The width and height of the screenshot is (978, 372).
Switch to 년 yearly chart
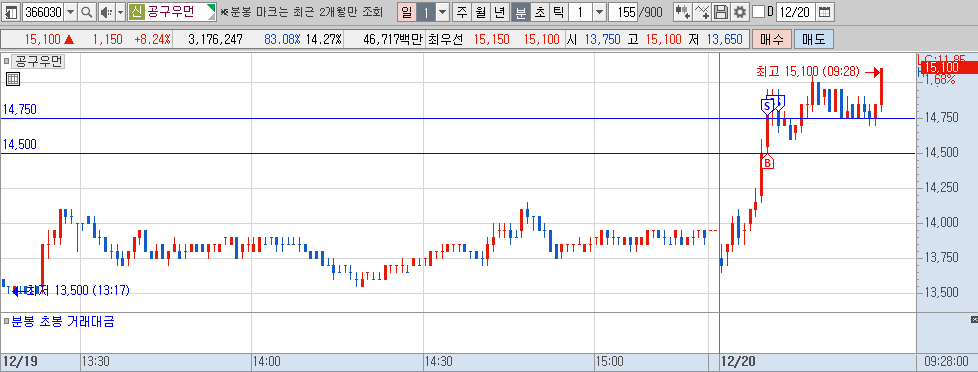click(500, 11)
